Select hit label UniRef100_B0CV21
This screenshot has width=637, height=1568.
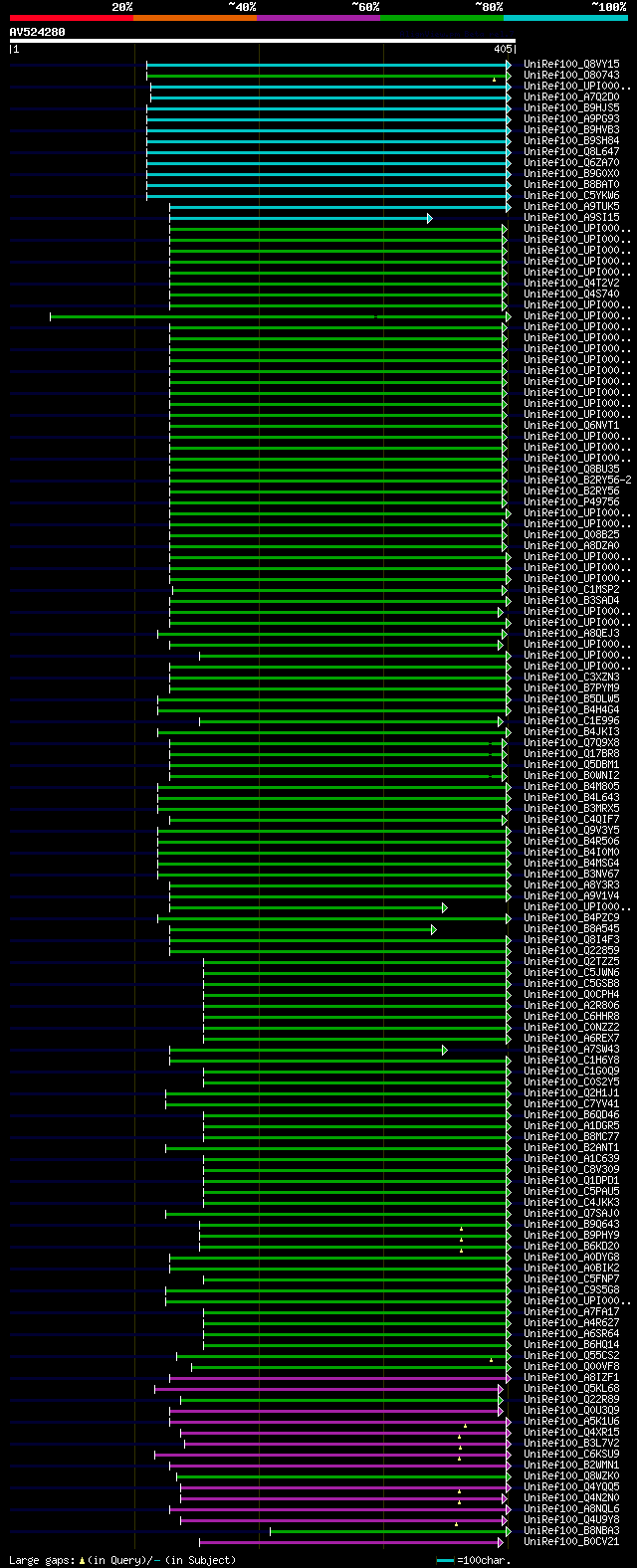[x=571, y=1541]
